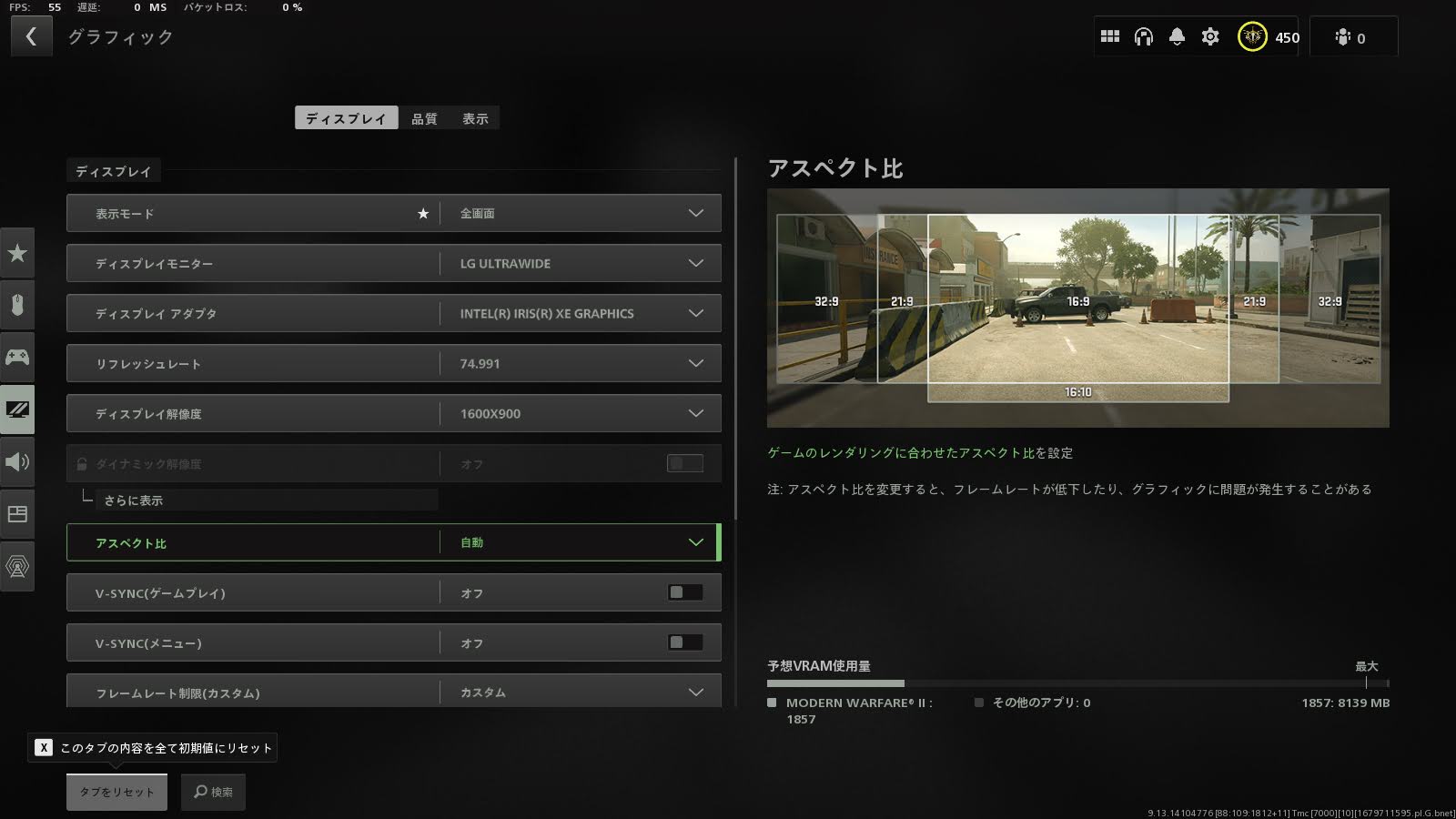Click the その他のアプリ: 0 legend
Screen dimensions: 1456x819
pos(1033,703)
